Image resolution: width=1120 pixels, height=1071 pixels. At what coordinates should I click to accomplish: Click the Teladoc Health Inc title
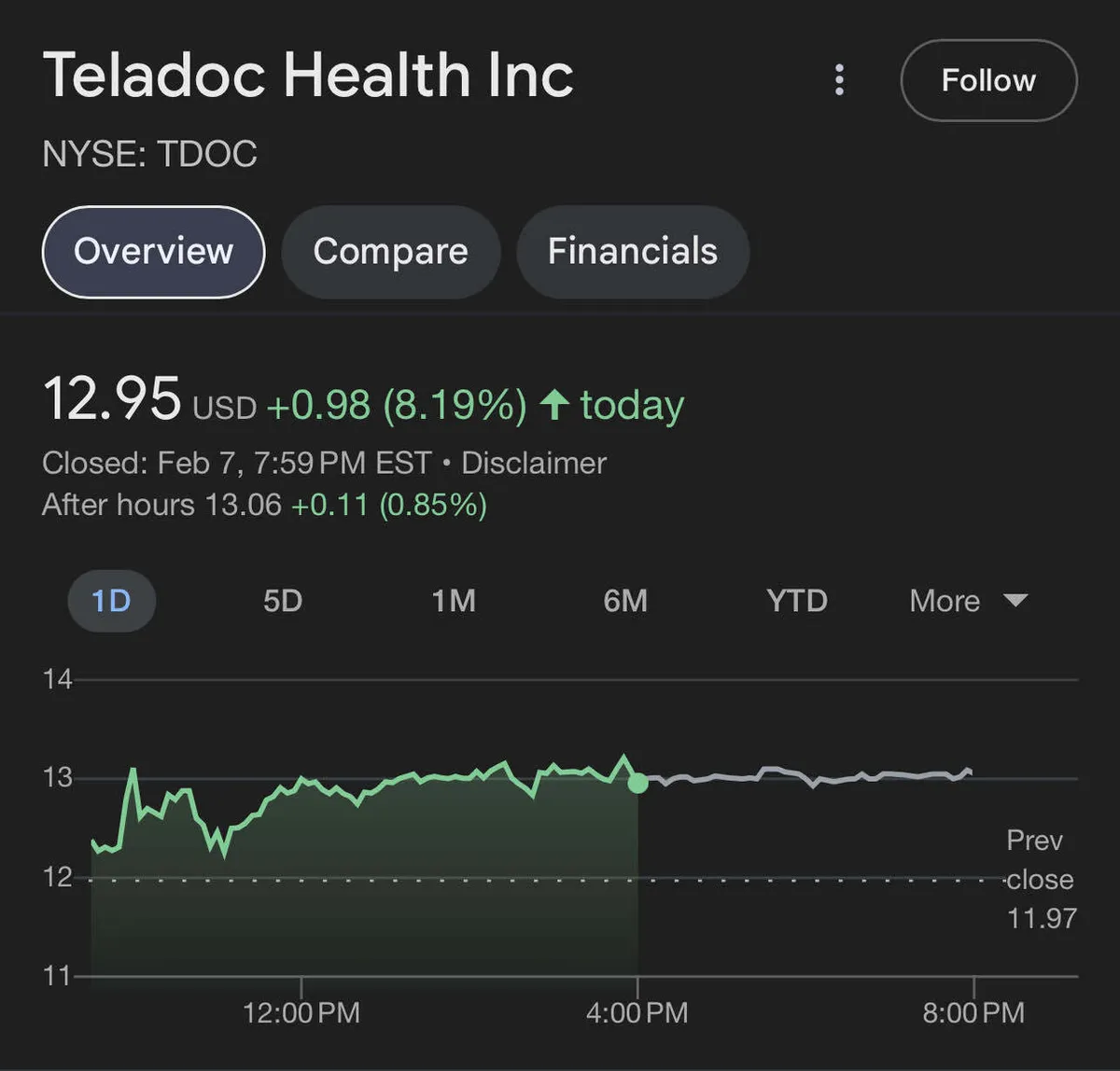[308, 75]
